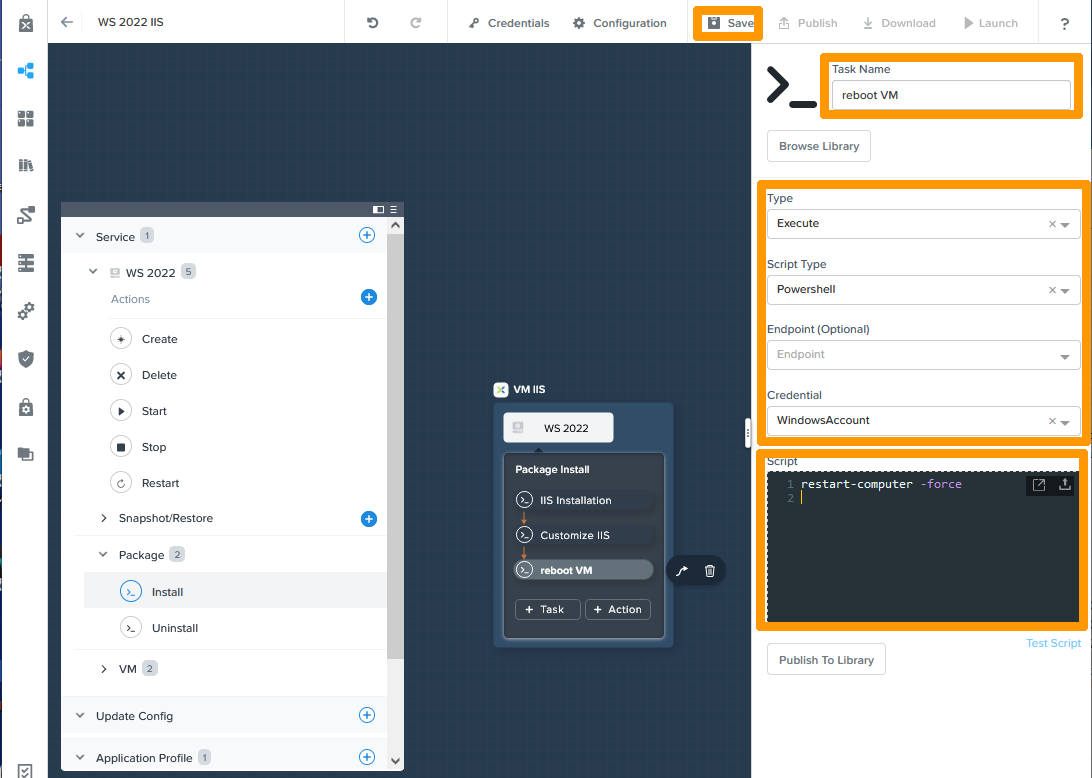This screenshot has height=778, width=1092.
Task: Open the Configuration view from the top bar
Action: [619, 23]
